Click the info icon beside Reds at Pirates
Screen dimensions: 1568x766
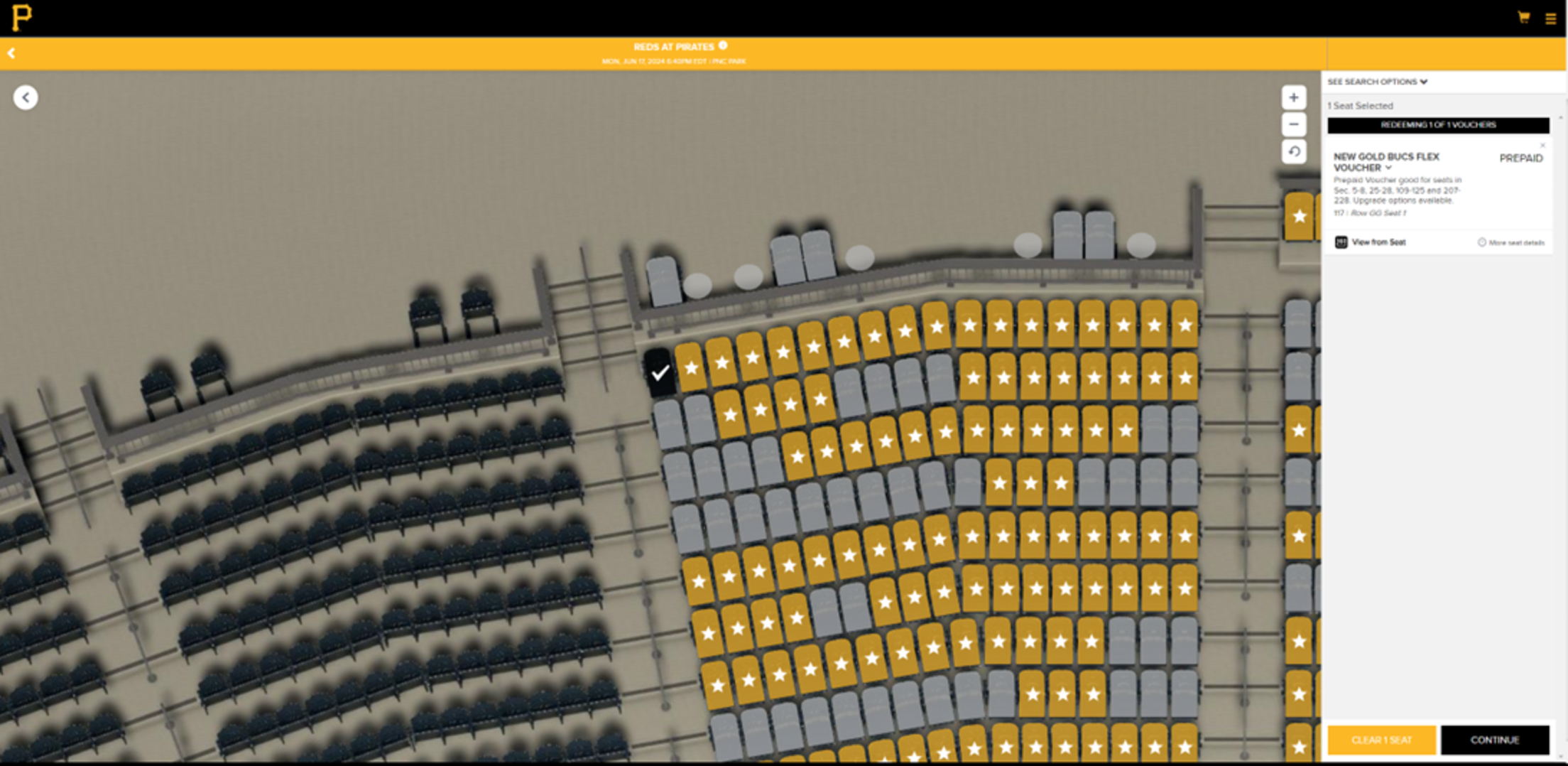723,45
